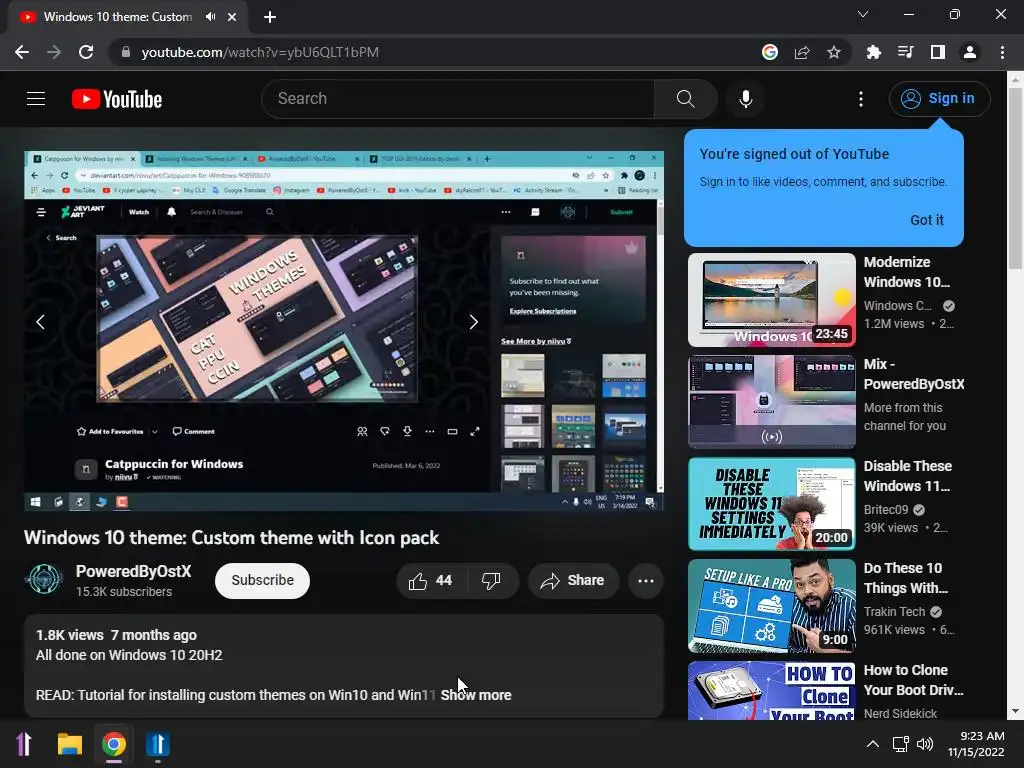Bookmark this page with star icon
The height and width of the screenshot is (768, 1024).
pos(834,52)
